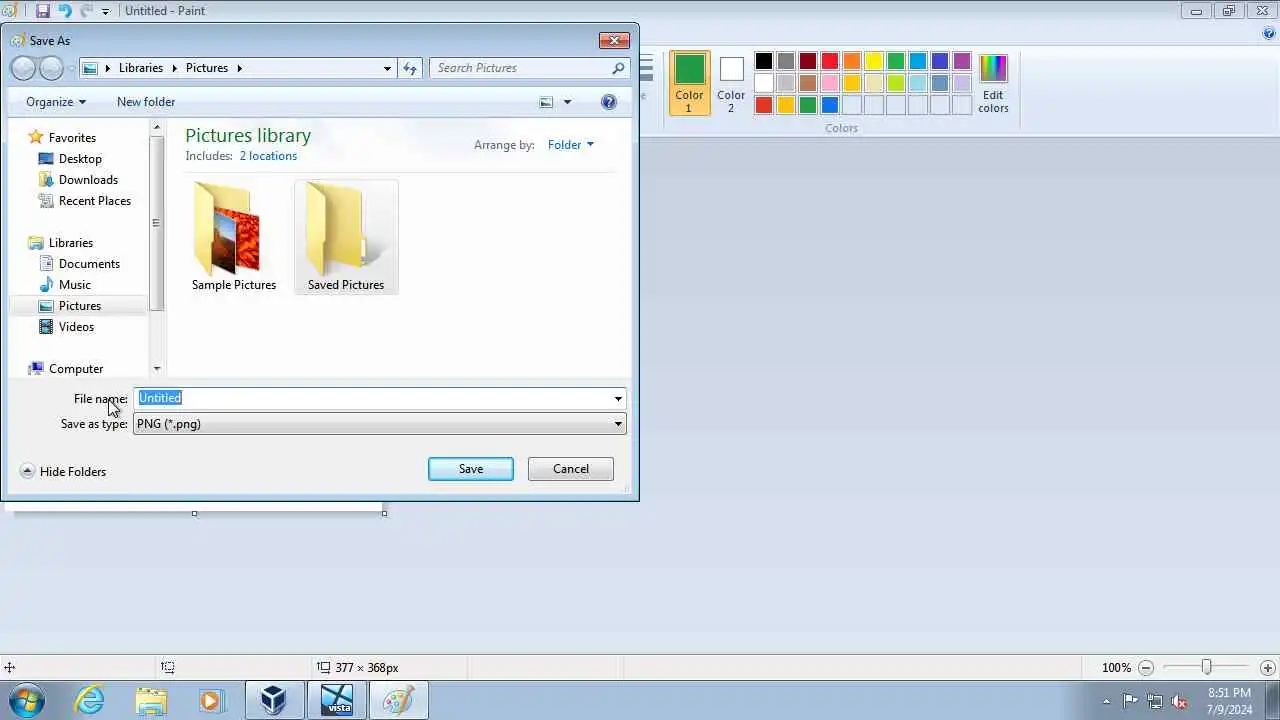Click the Redo arrow in Paint's title bar
Viewport: 1280px width, 720px height.
(x=87, y=11)
